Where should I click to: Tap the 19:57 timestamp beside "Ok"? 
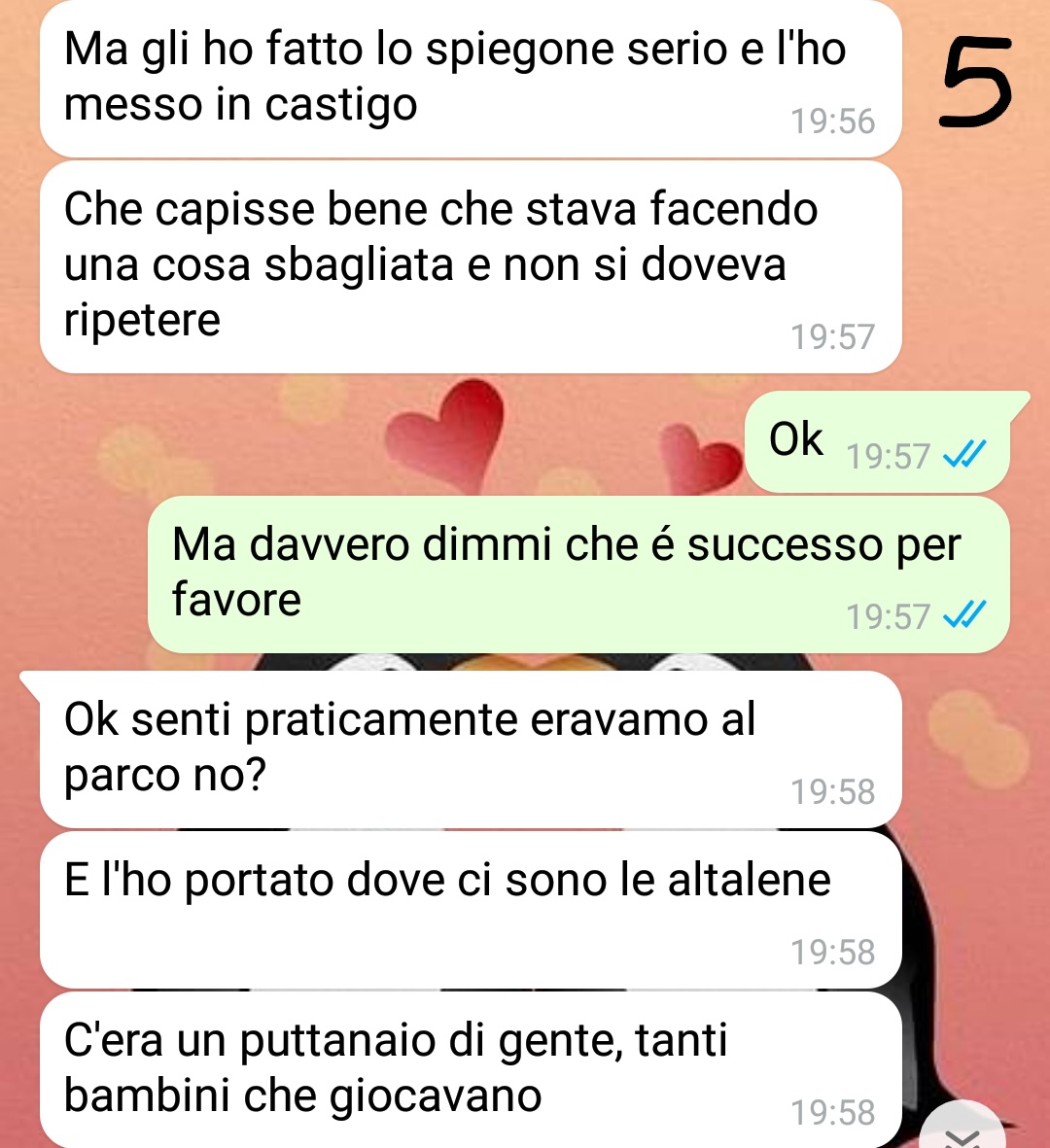click(x=889, y=457)
